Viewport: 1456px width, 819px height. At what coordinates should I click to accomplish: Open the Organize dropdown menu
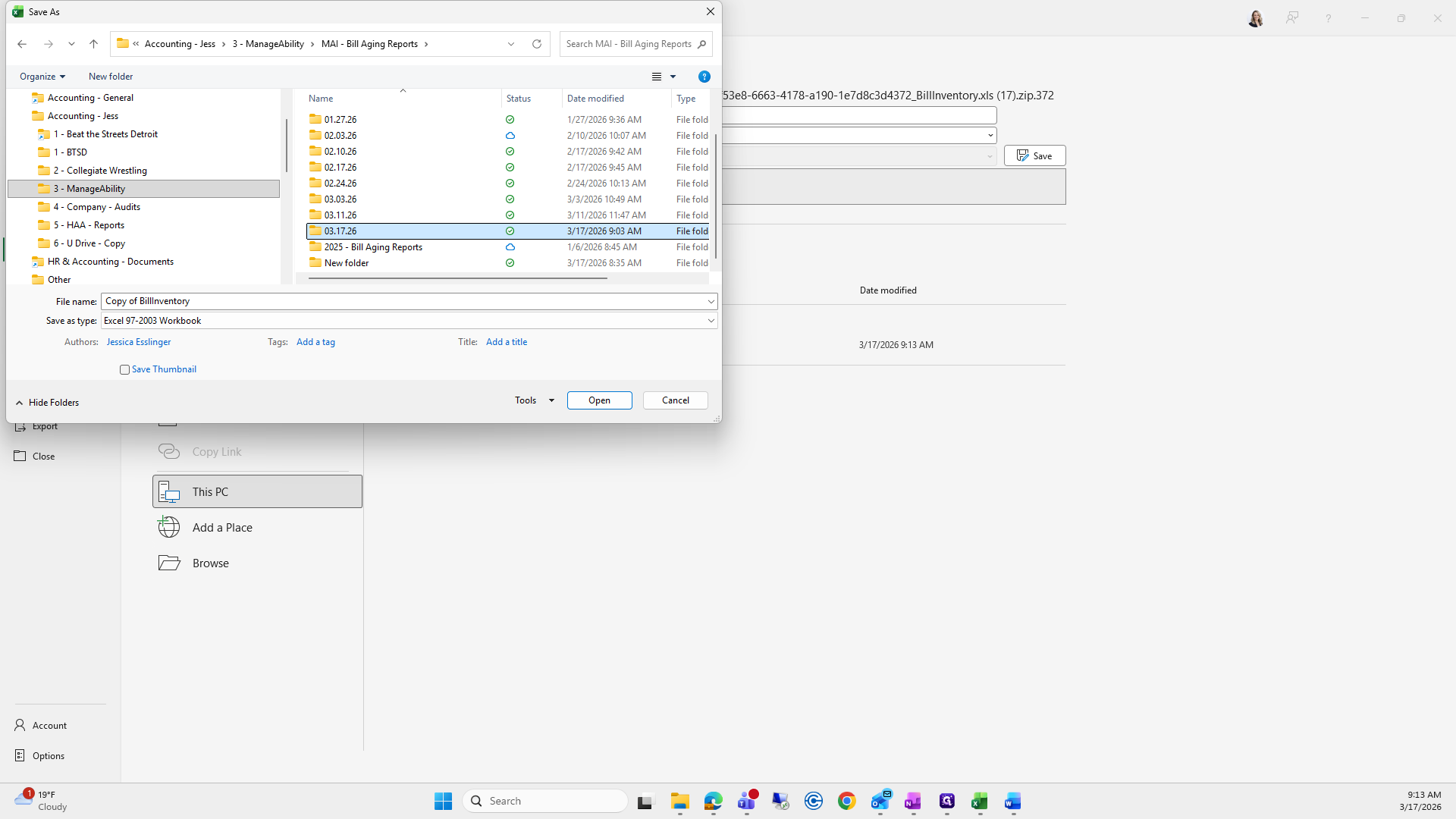(x=42, y=77)
